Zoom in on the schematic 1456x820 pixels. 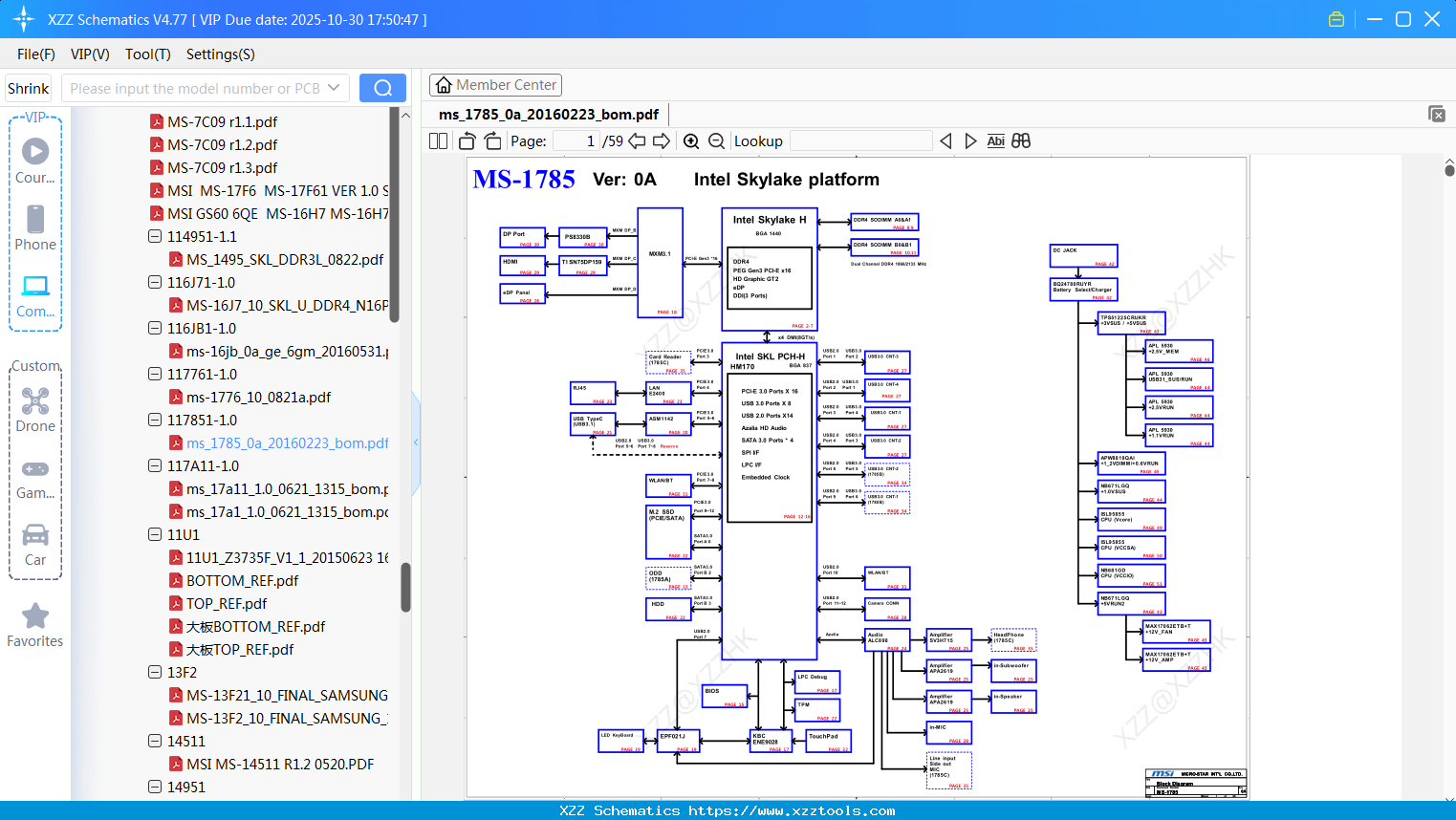click(691, 141)
